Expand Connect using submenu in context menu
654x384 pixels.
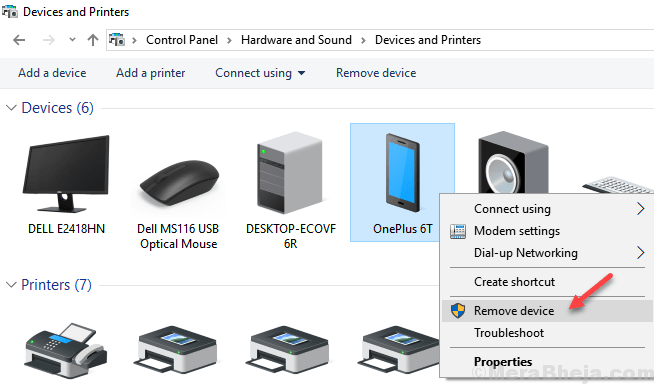pos(547,208)
